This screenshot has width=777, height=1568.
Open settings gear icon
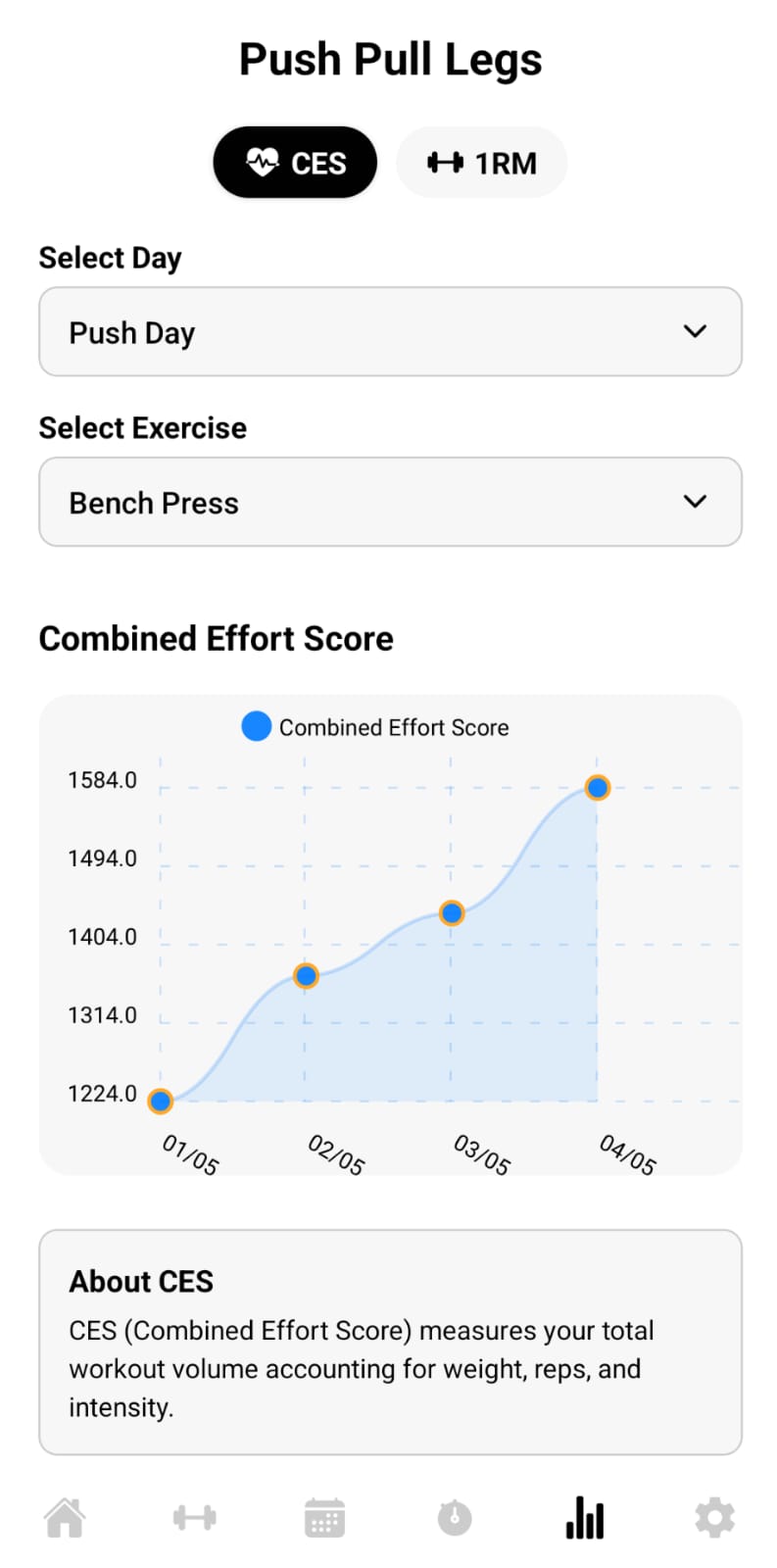pyautogui.click(x=714, y=1518)
